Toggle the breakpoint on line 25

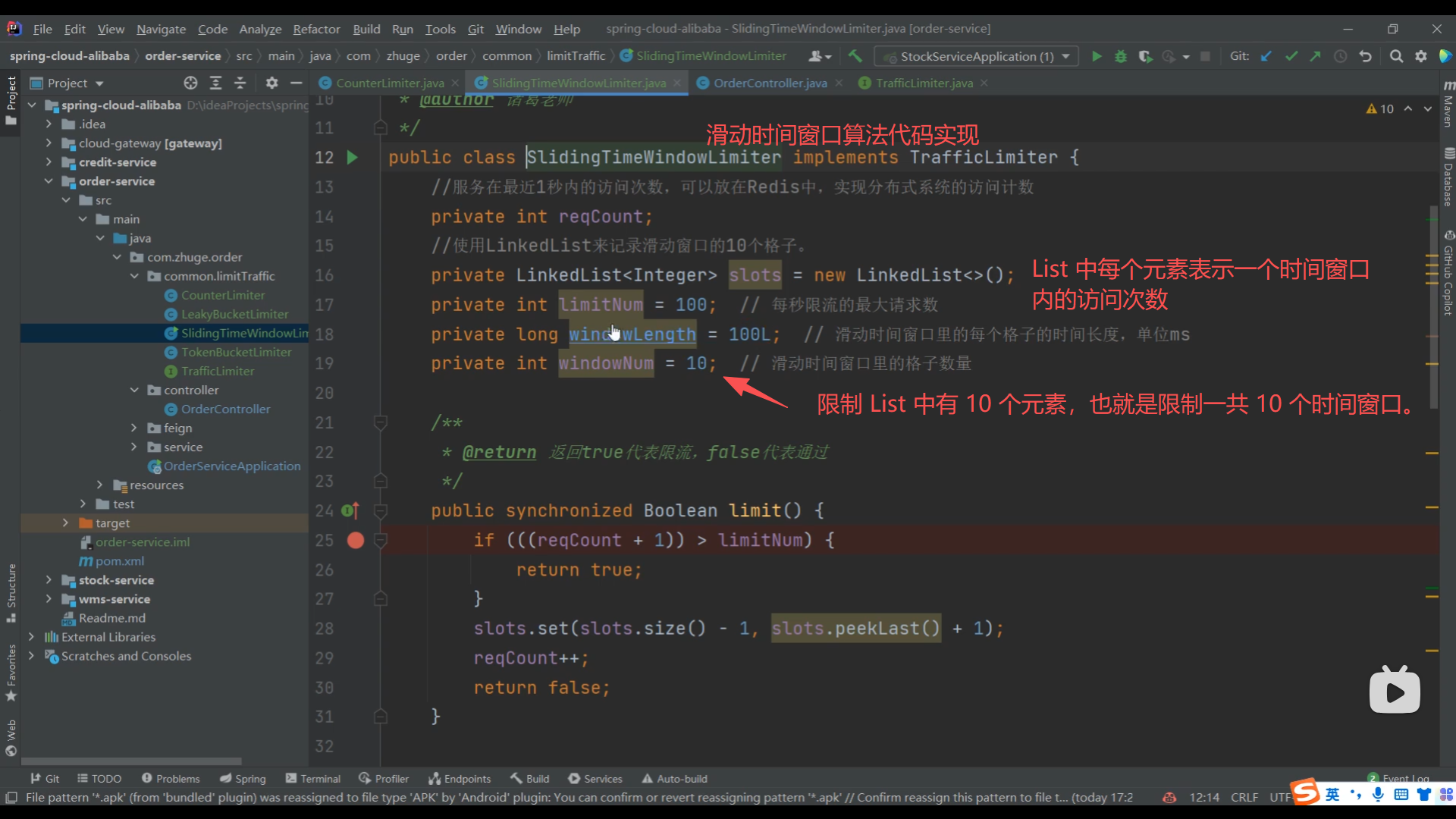[x=356, y=540]
